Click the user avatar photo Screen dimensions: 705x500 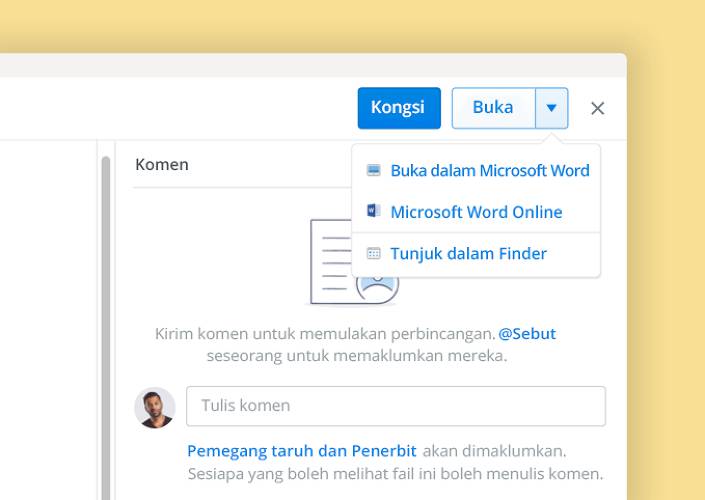point(155,408)
